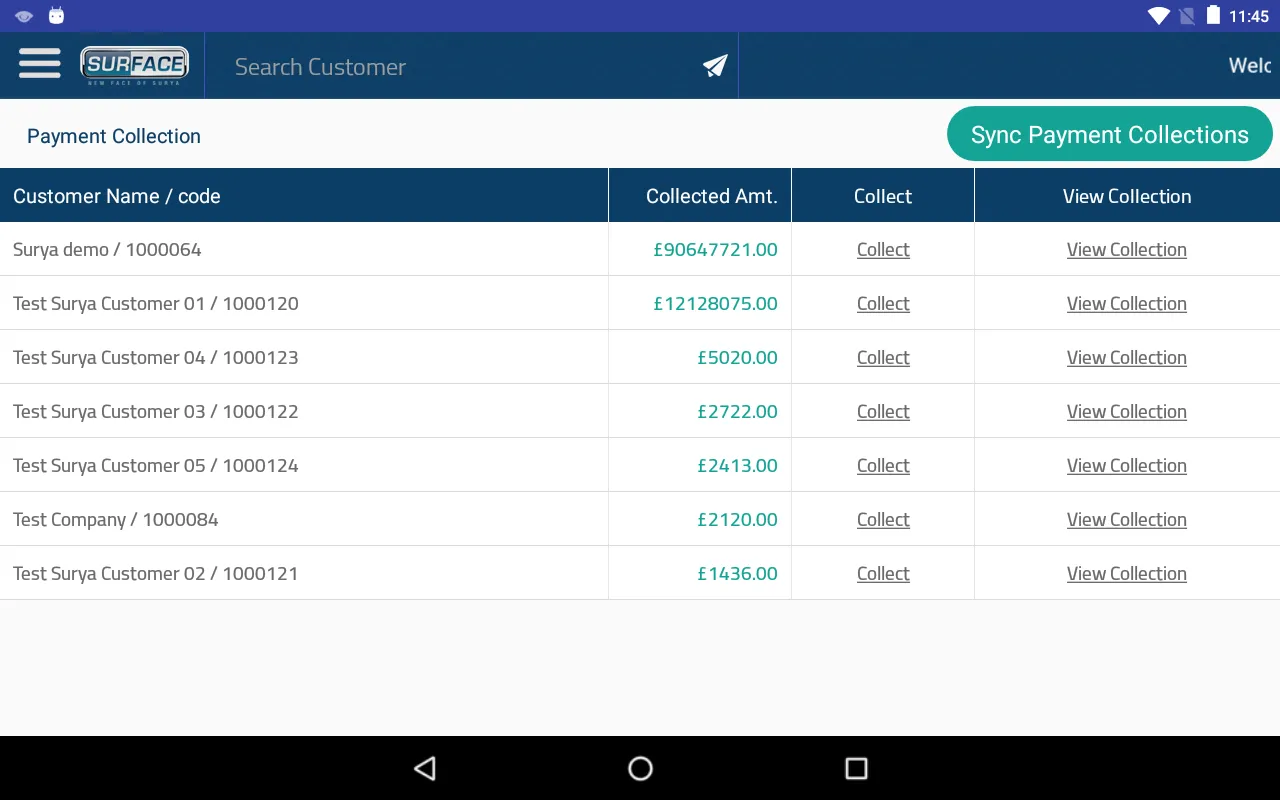View Collection for Test Surya Customer 01

1127,303
